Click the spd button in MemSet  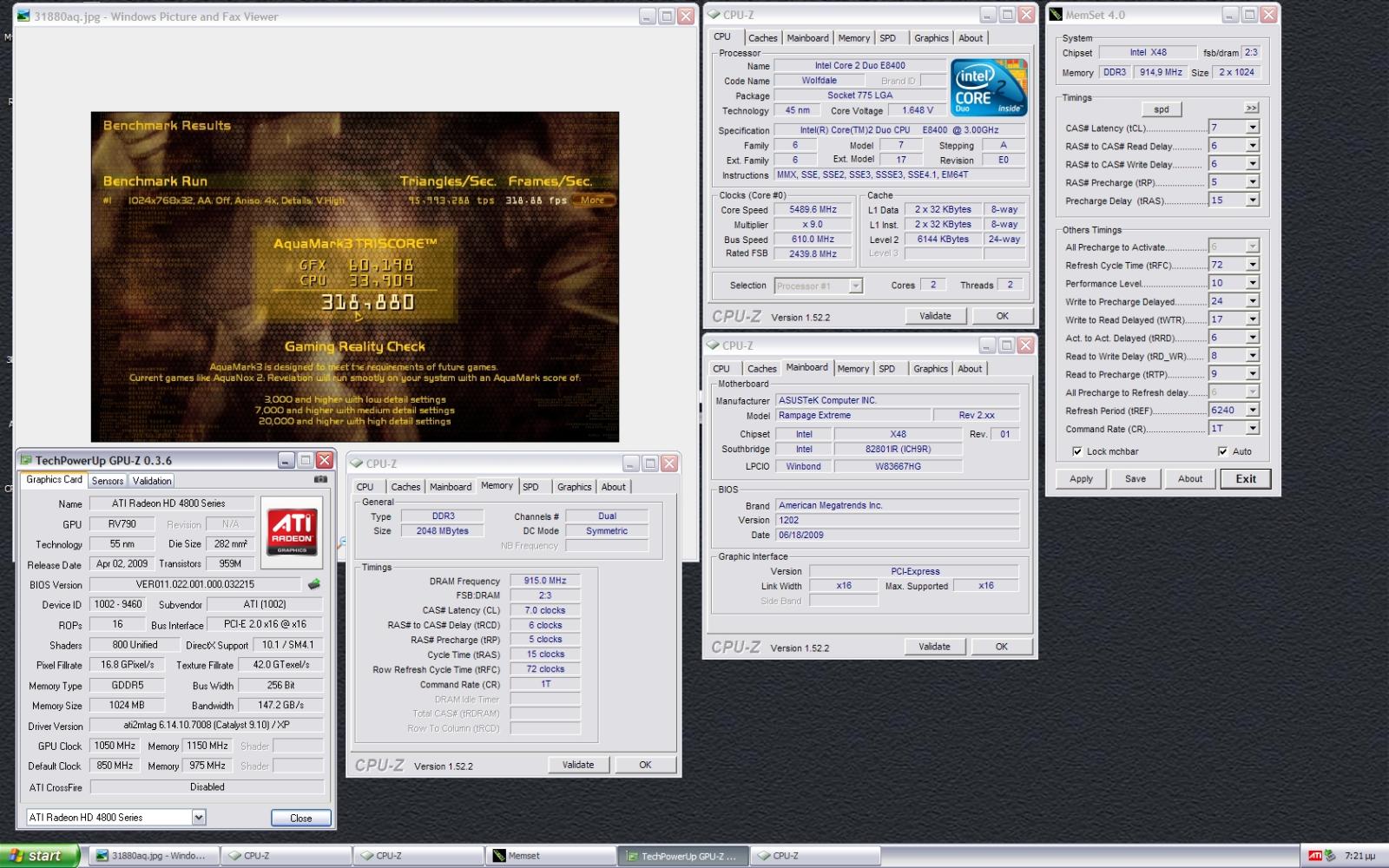pyautogui.click(x=1162, y=109)
